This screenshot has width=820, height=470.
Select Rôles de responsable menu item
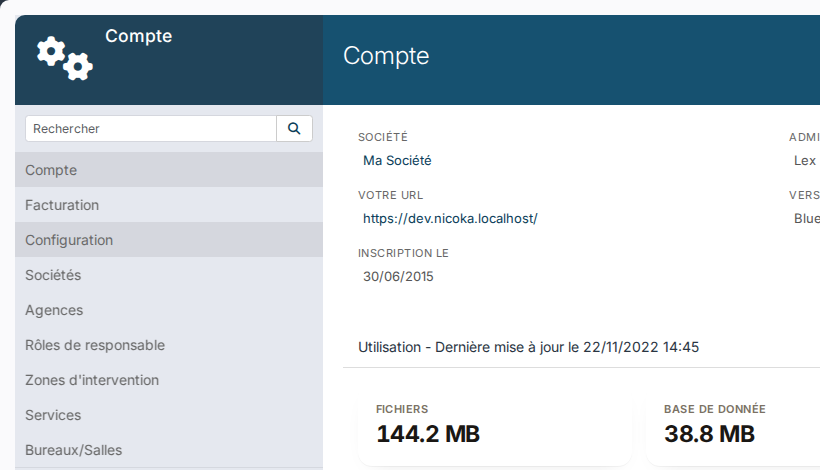169,345
